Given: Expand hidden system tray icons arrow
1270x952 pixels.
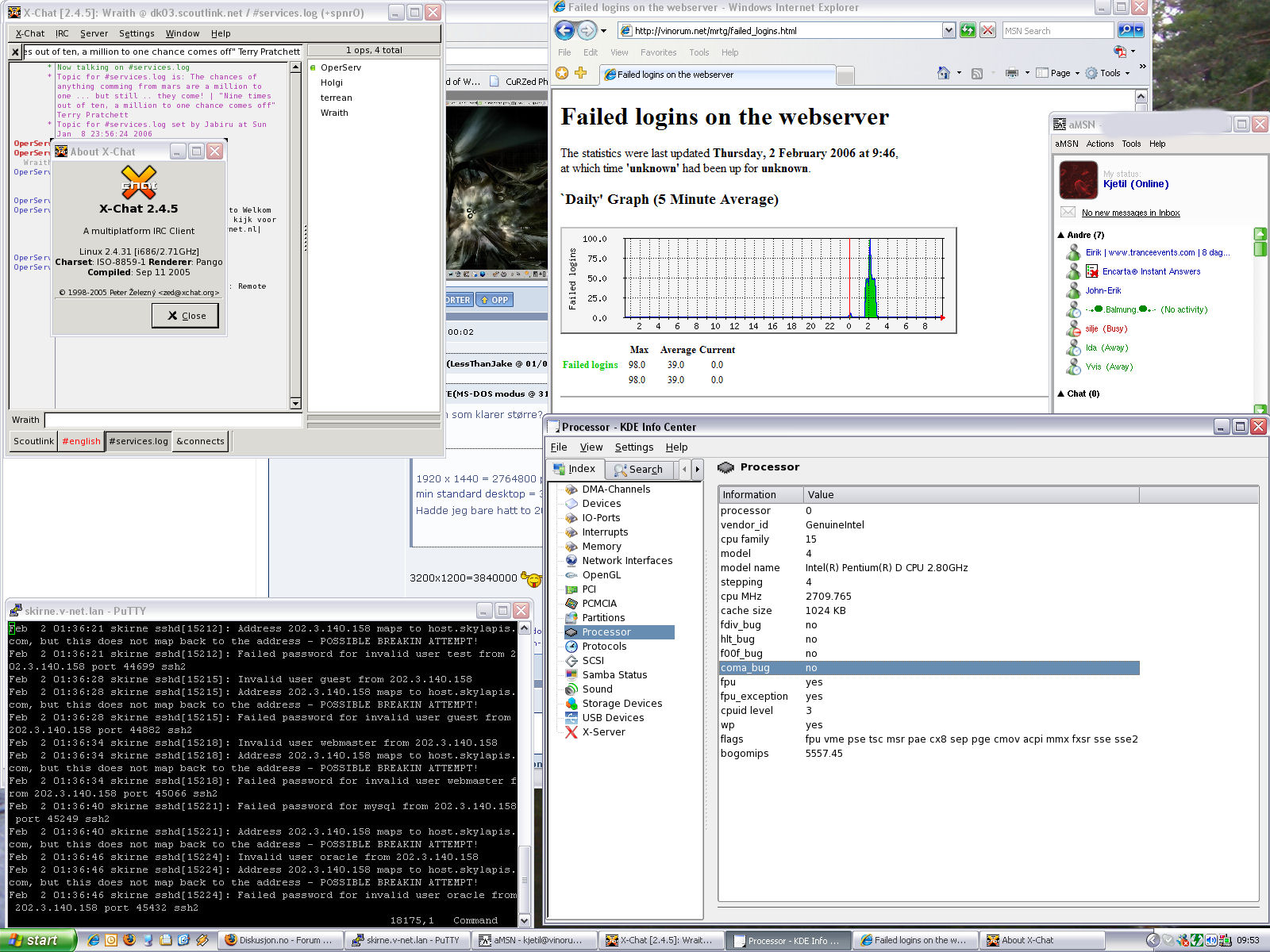Looking at the screenshot, I should pos(1153,940).
